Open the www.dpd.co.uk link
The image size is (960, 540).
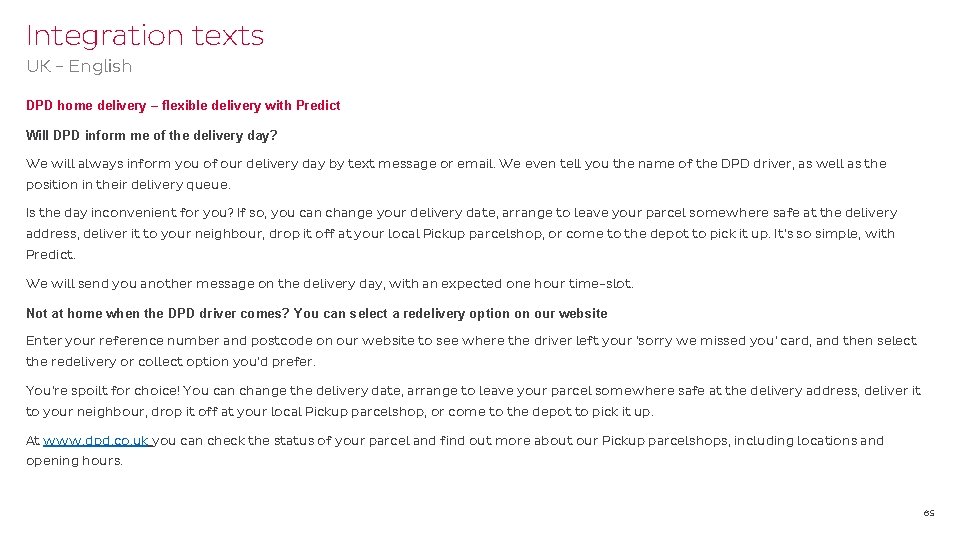click(96, 440)
